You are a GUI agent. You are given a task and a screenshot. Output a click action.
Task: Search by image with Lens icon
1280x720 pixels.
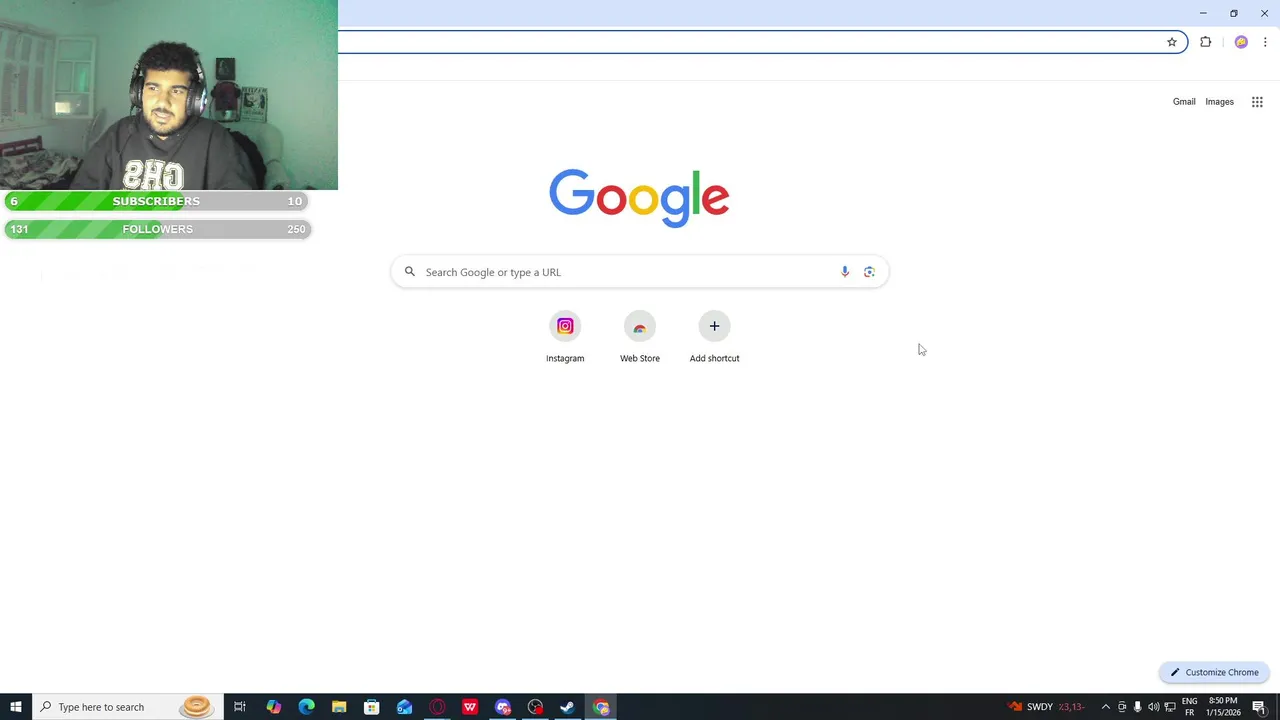coord(869,272)
